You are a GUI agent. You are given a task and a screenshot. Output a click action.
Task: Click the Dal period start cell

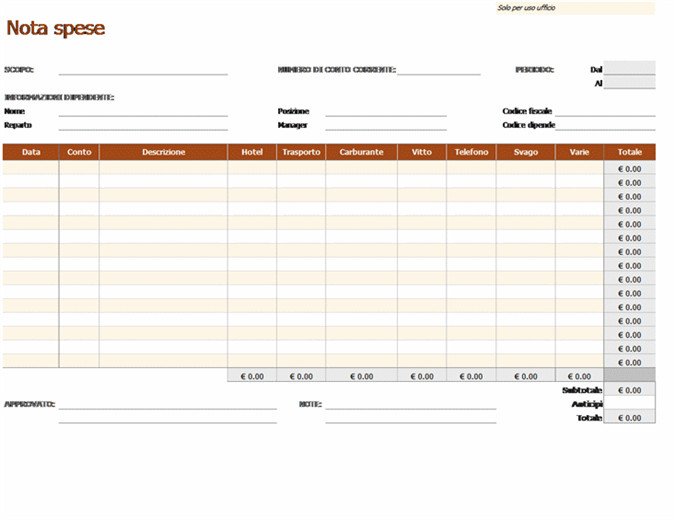tap(629, 69)
